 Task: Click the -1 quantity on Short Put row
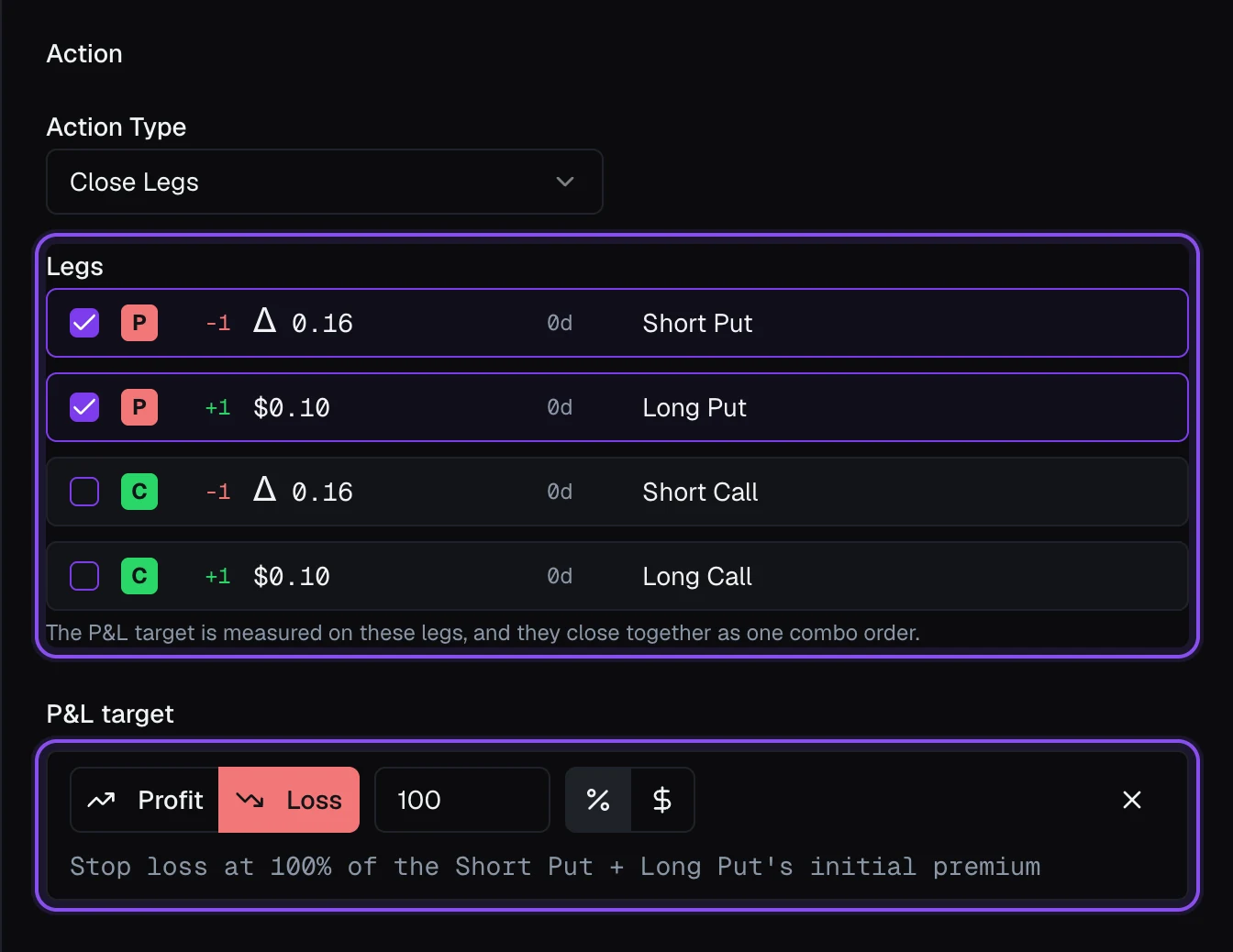[217, 323]
